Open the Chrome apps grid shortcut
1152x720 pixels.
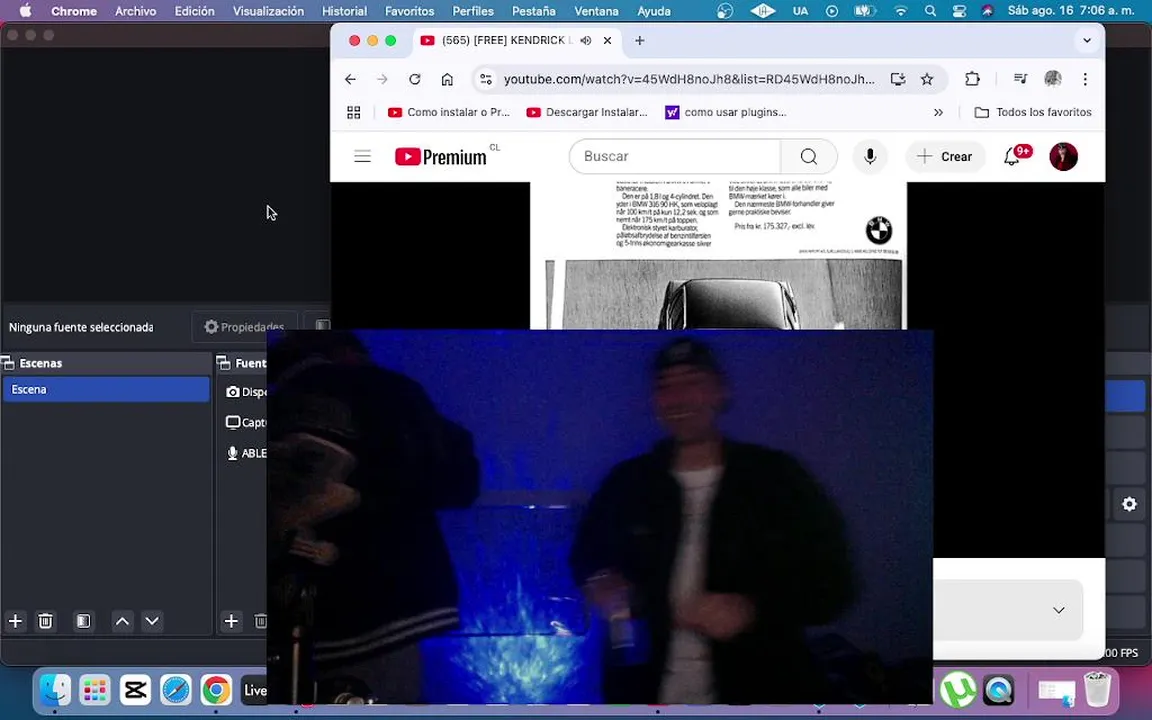point(353,112)
